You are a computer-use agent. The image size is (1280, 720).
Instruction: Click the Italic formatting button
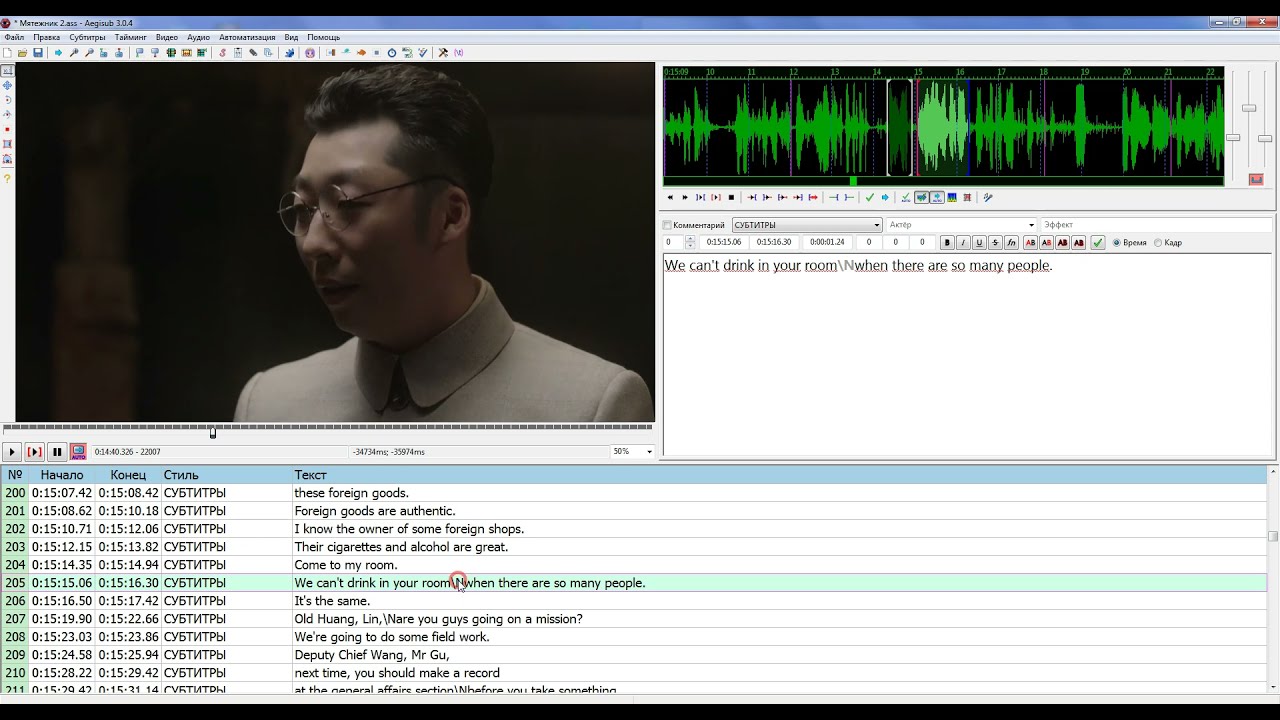pos(963,243)
